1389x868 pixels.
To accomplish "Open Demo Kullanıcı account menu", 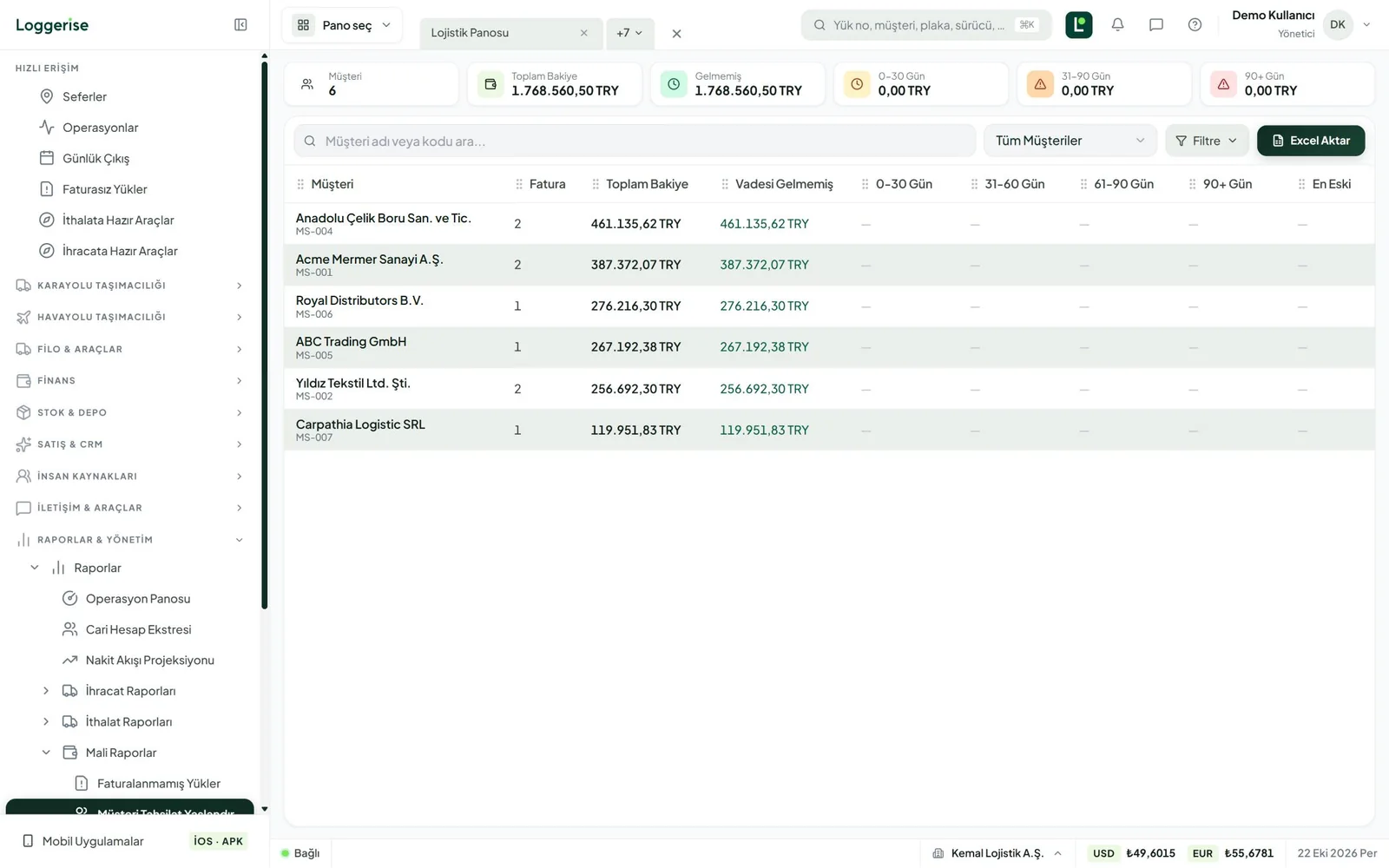I will pos(1300,24).
